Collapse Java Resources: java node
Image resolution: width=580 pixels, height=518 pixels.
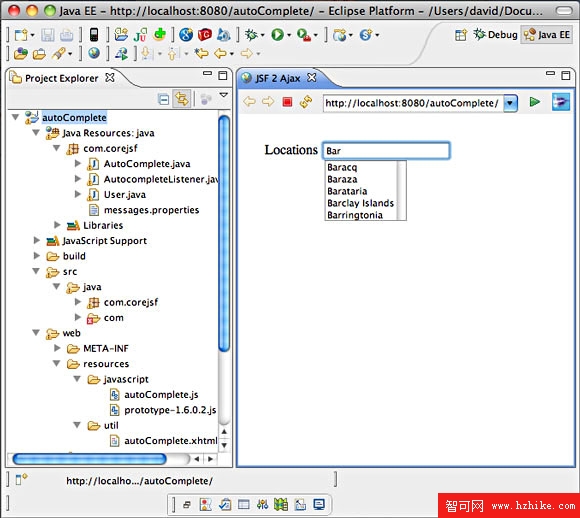click(x=36, y=132)
